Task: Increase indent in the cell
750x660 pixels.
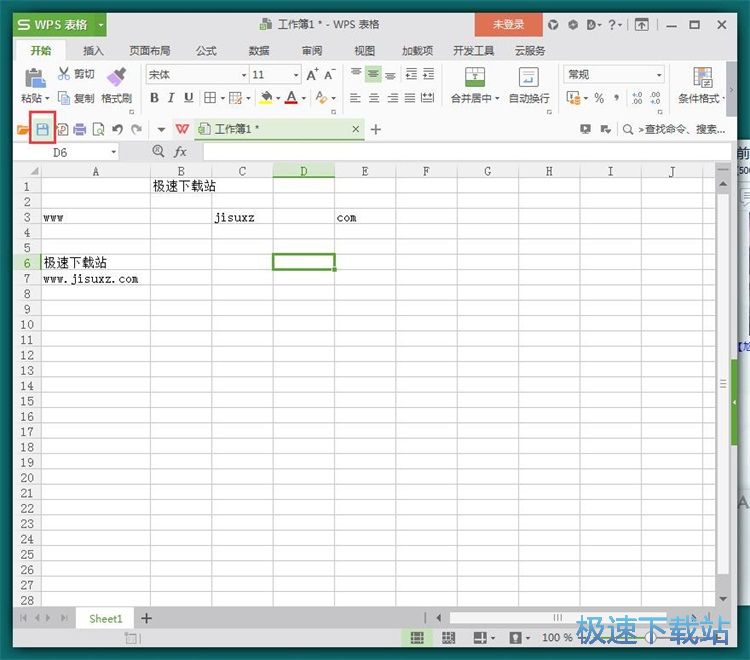Action: point(429,74)
